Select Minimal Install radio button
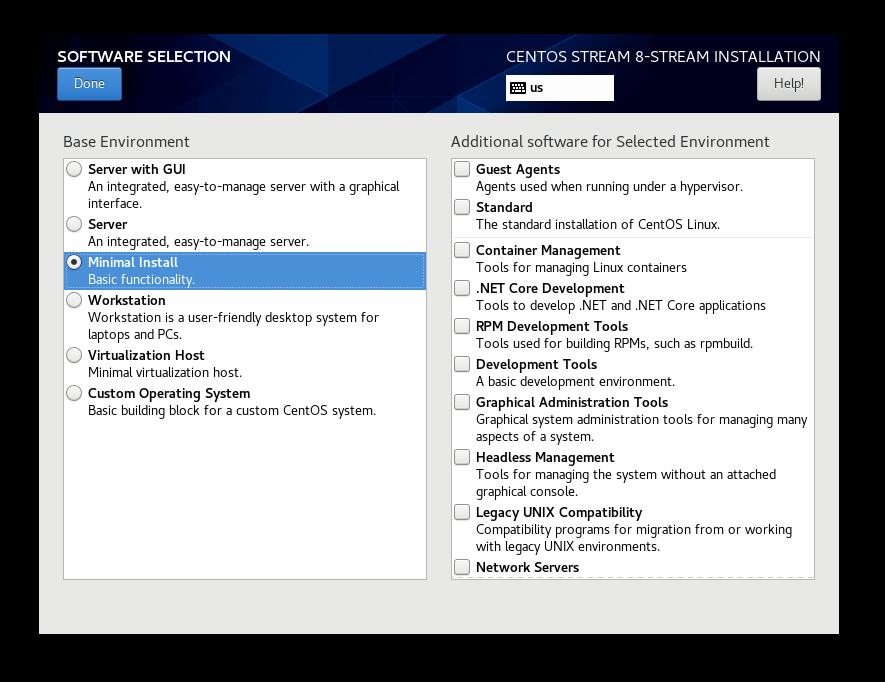 click(x=74, y=262)
